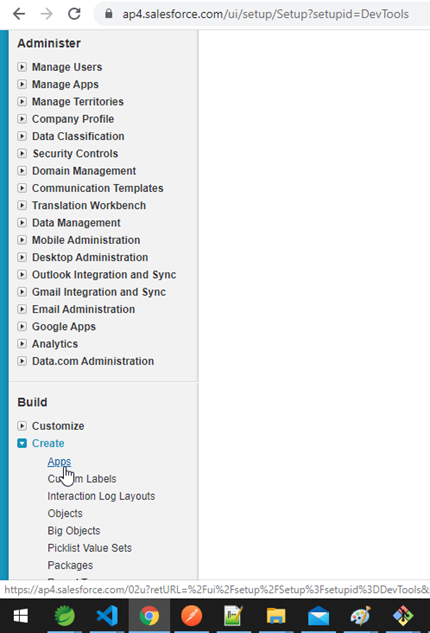Click the browser back arrow

point(19,14)
